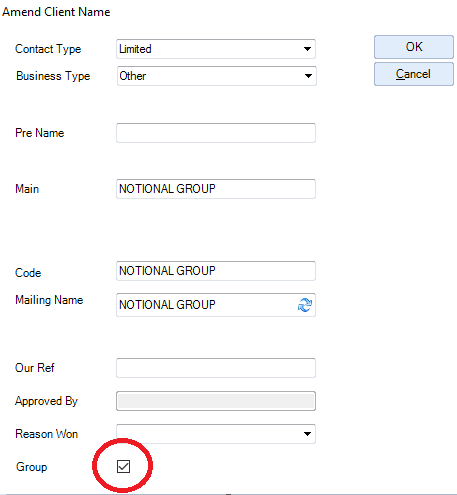Image resolution: width=457 pixels, height=495 pixels.
Task: Click the refresh icon in Mailing Name field
Action: click(x=305, y=305)
